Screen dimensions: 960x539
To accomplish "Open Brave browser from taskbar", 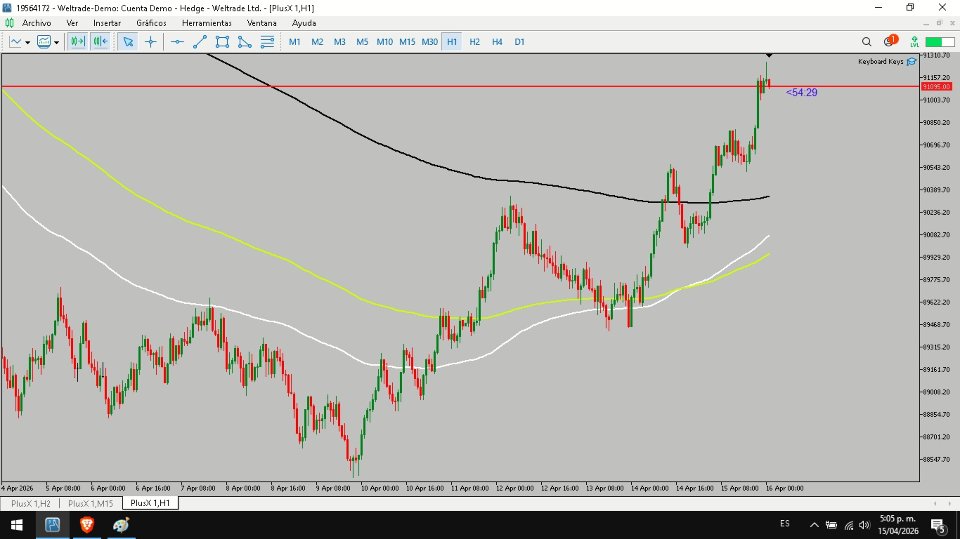I will [86, 525].
